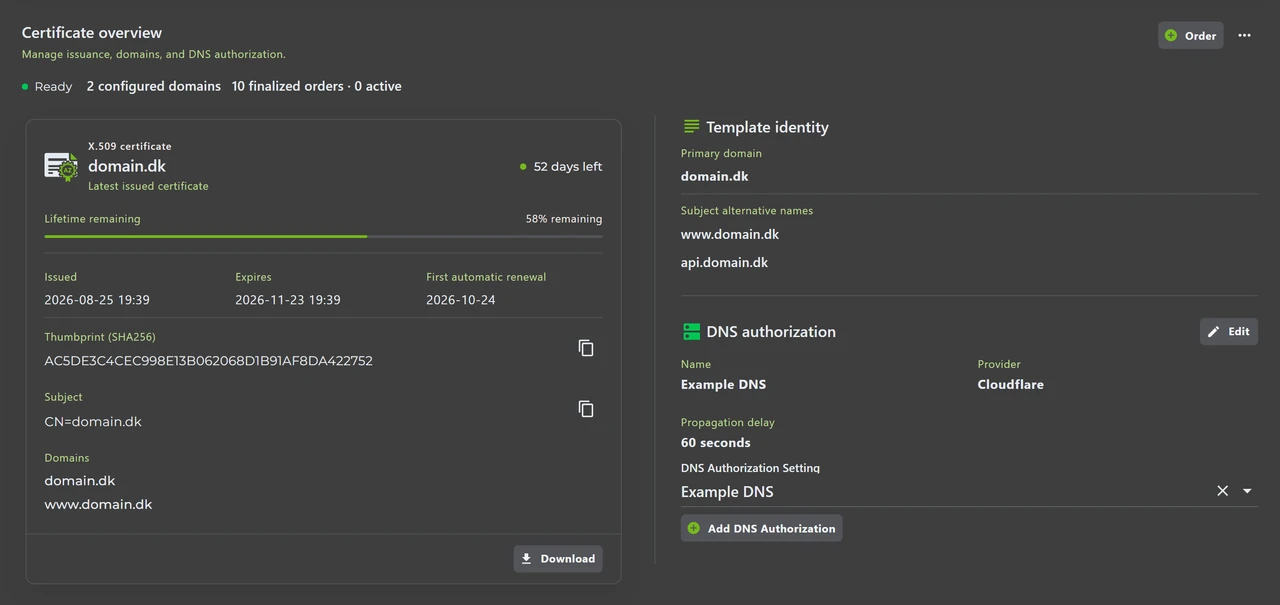The image size is (1280, 605).
Task: Click the 'Example DNS' name value
Action: (x=724, y=385)
